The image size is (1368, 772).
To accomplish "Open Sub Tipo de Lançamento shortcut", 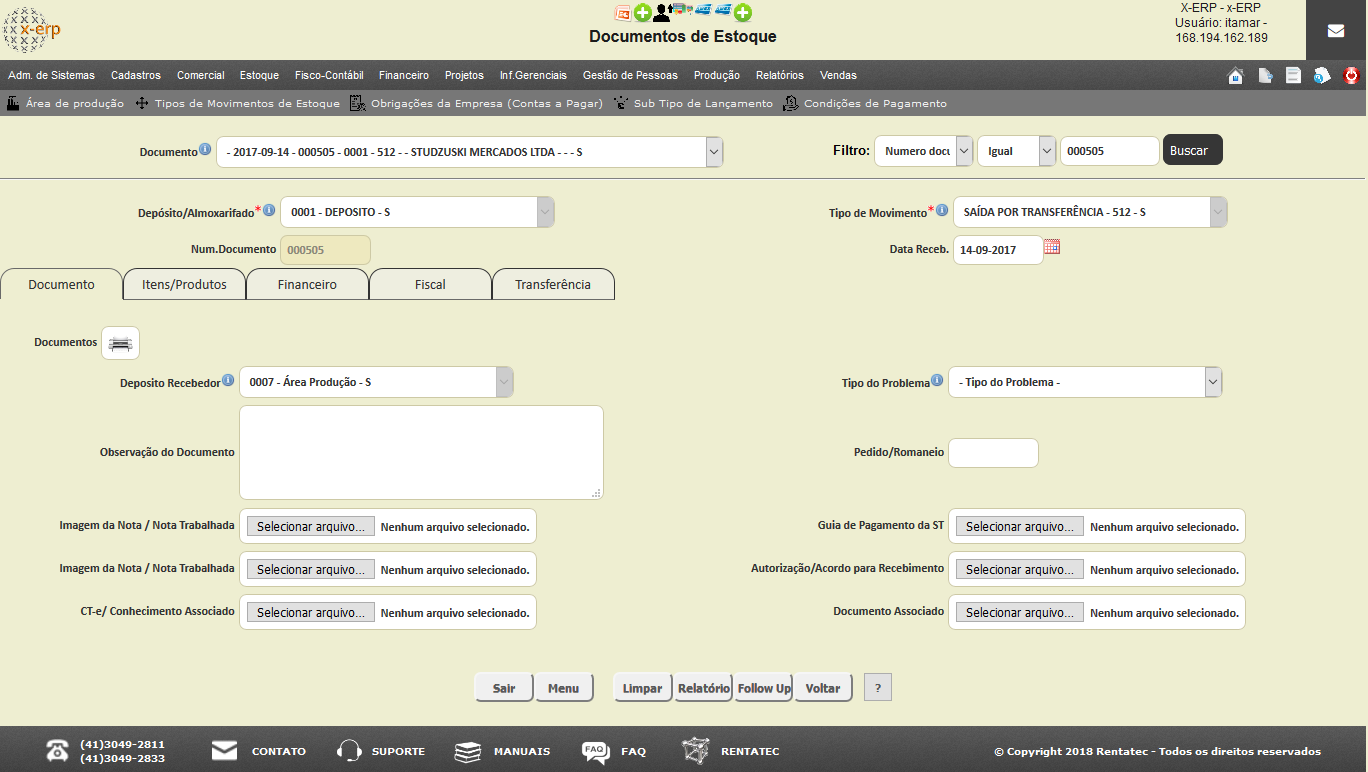I will pos(693,103).
